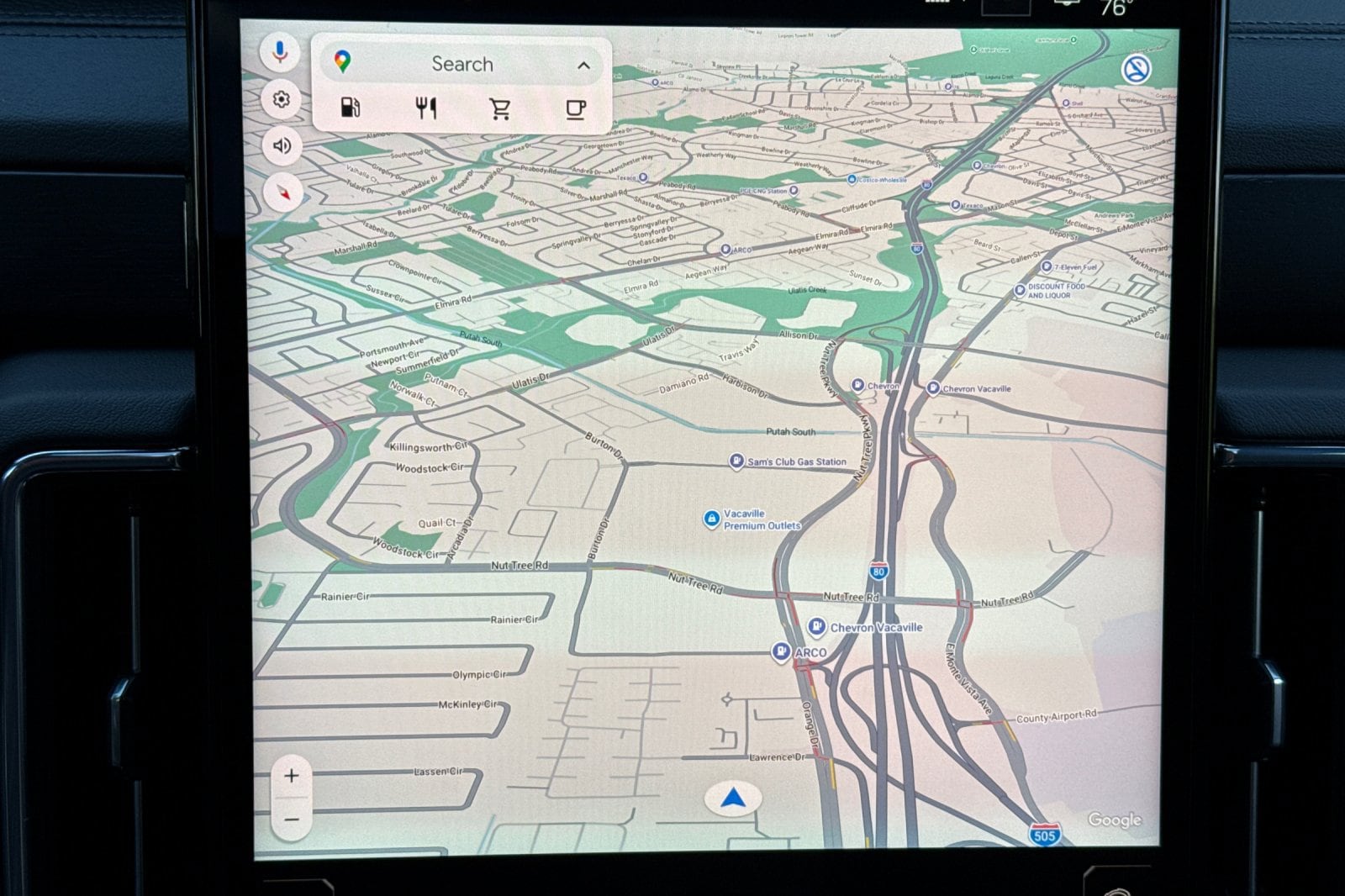Zoom out with the minus button

[x=292, y=820]
